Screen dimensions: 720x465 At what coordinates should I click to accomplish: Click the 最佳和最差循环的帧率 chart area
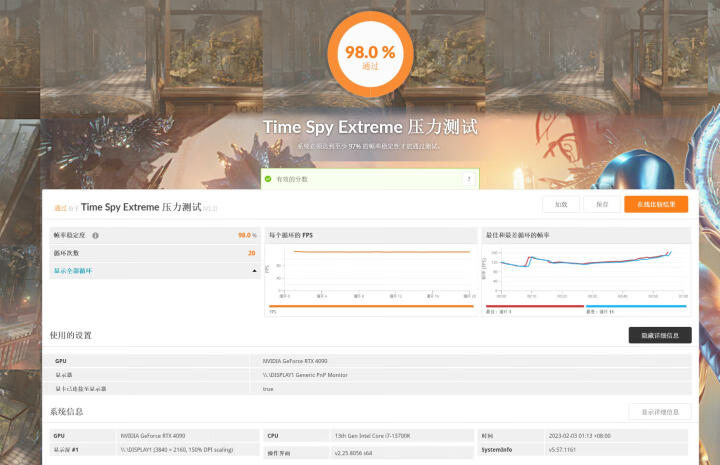(x=586, y=272)
